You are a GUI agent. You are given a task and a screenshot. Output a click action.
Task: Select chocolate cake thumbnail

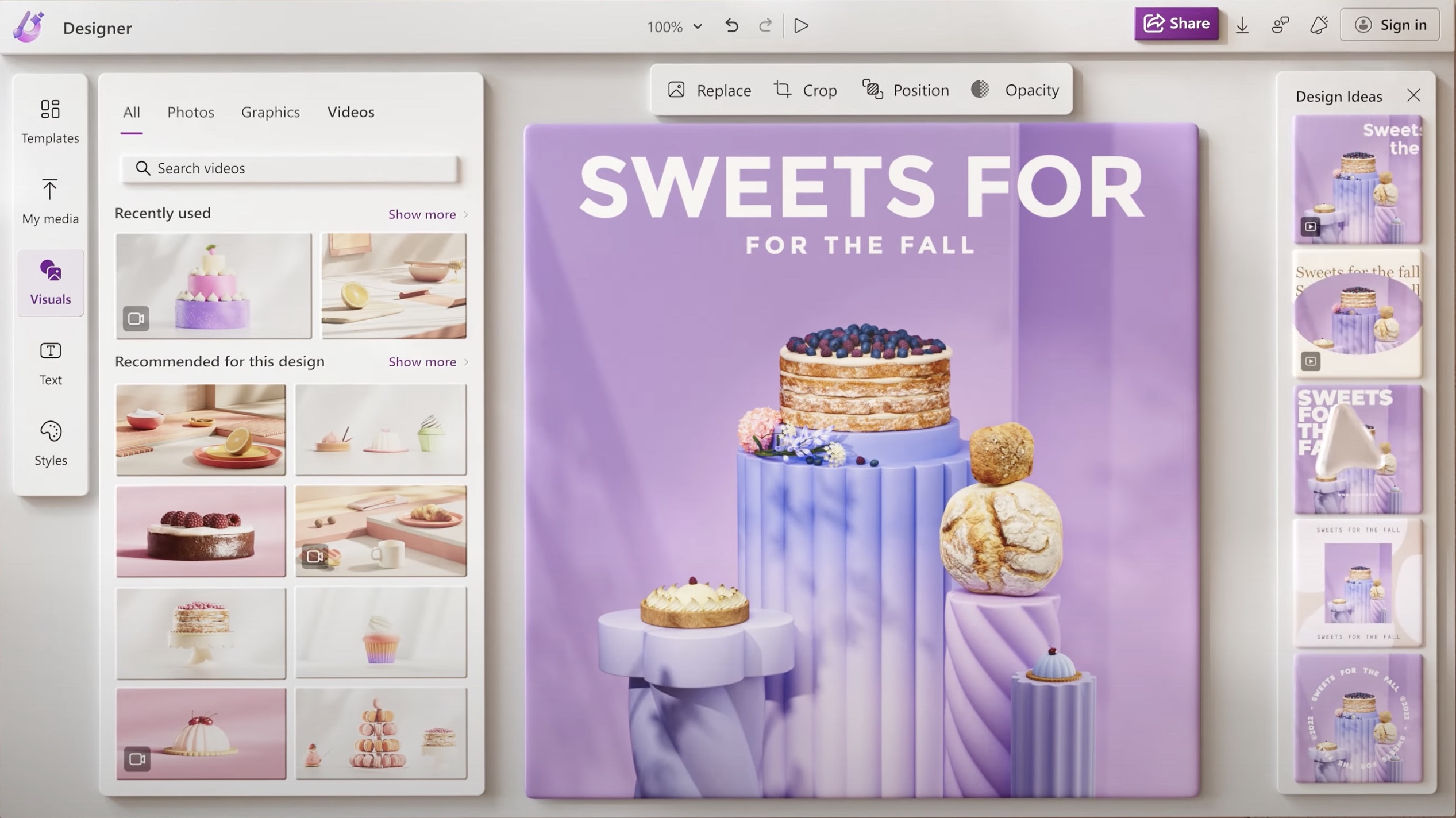coord(200,530)
